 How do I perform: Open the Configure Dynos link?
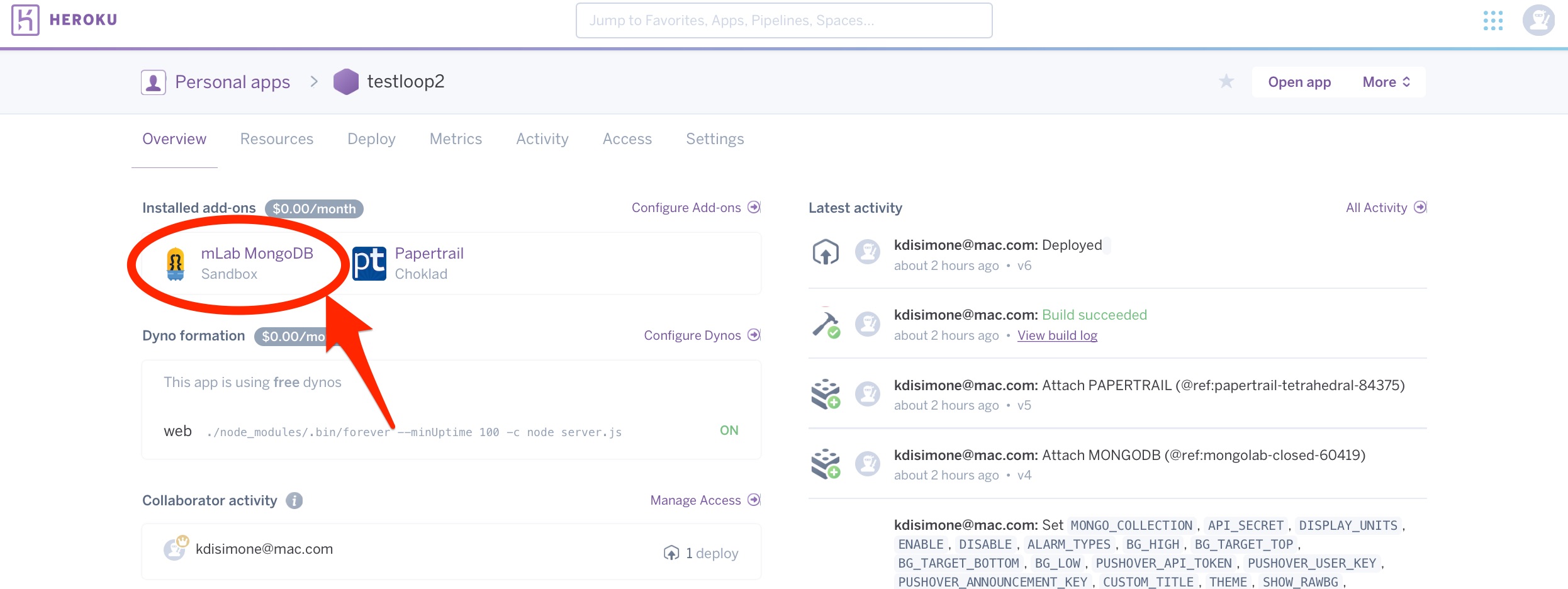tap(692, 335)
